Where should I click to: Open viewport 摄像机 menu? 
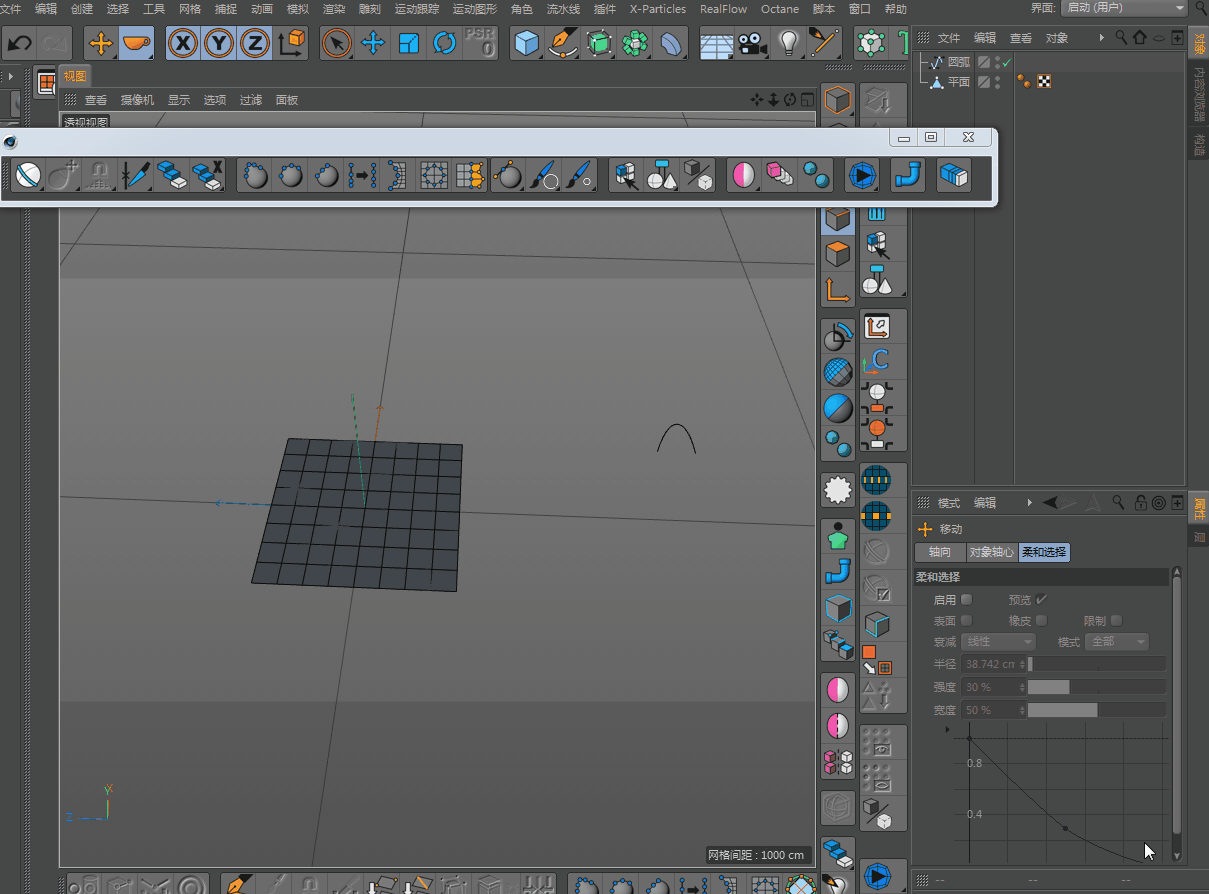click(137, 100)
